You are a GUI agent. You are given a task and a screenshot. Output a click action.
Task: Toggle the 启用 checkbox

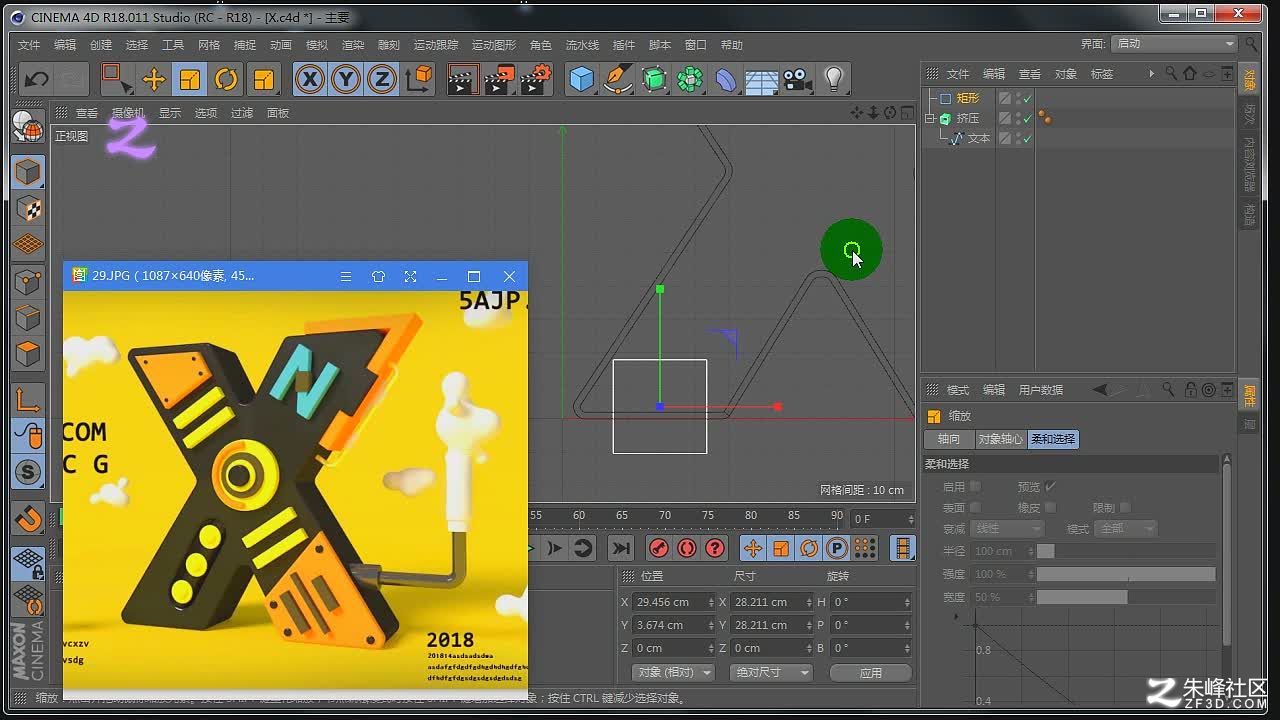pos(976,486)
